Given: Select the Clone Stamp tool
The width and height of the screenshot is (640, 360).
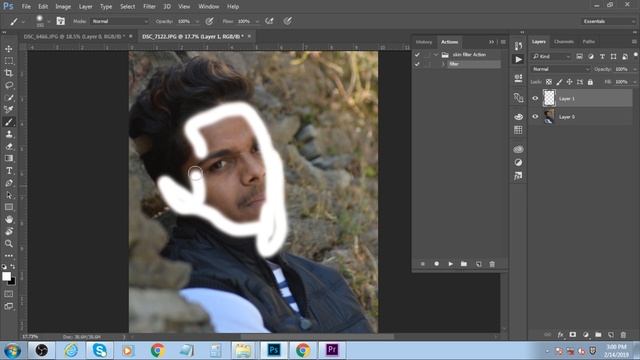Looking at the screenshot, I should point(9,134).
